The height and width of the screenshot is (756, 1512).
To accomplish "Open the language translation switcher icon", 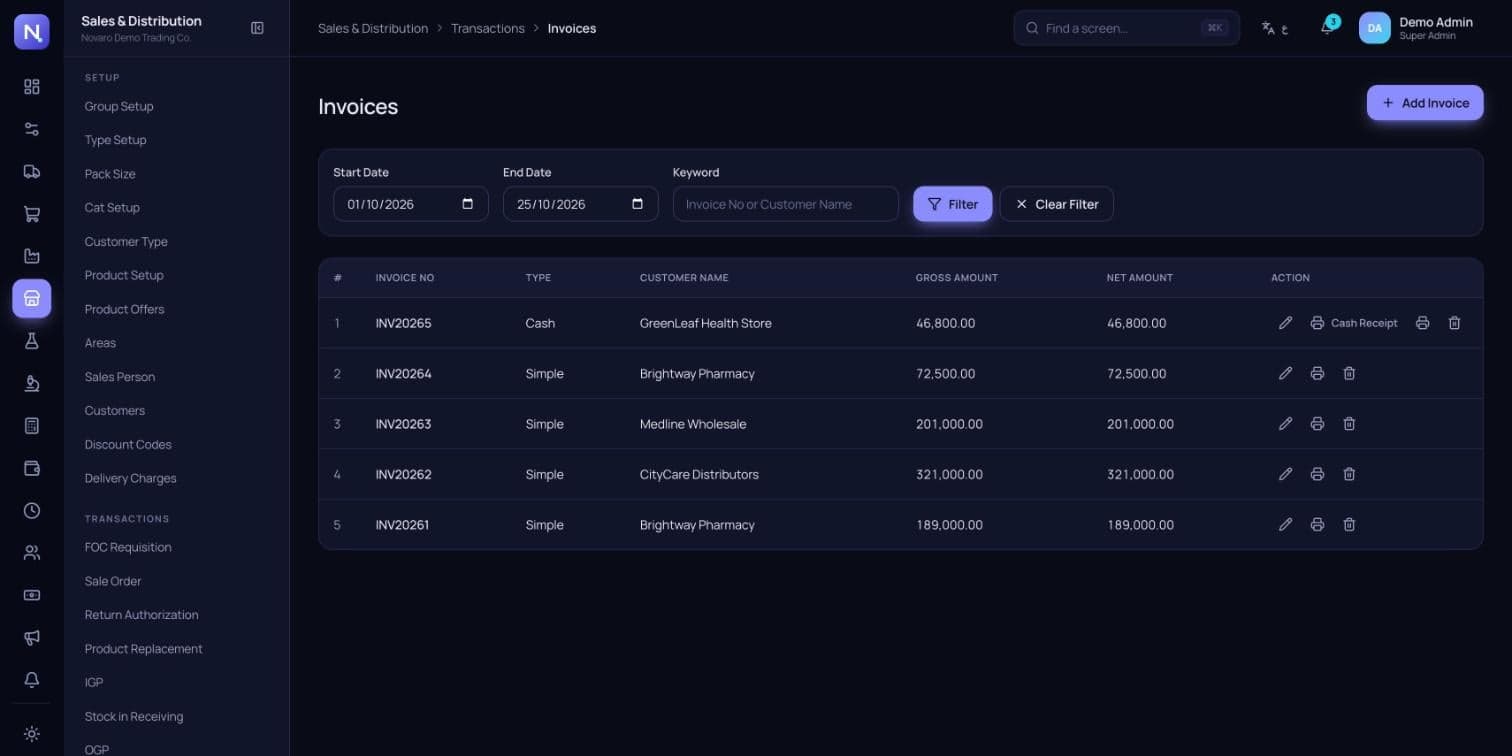I will [x=1274, y=28].
